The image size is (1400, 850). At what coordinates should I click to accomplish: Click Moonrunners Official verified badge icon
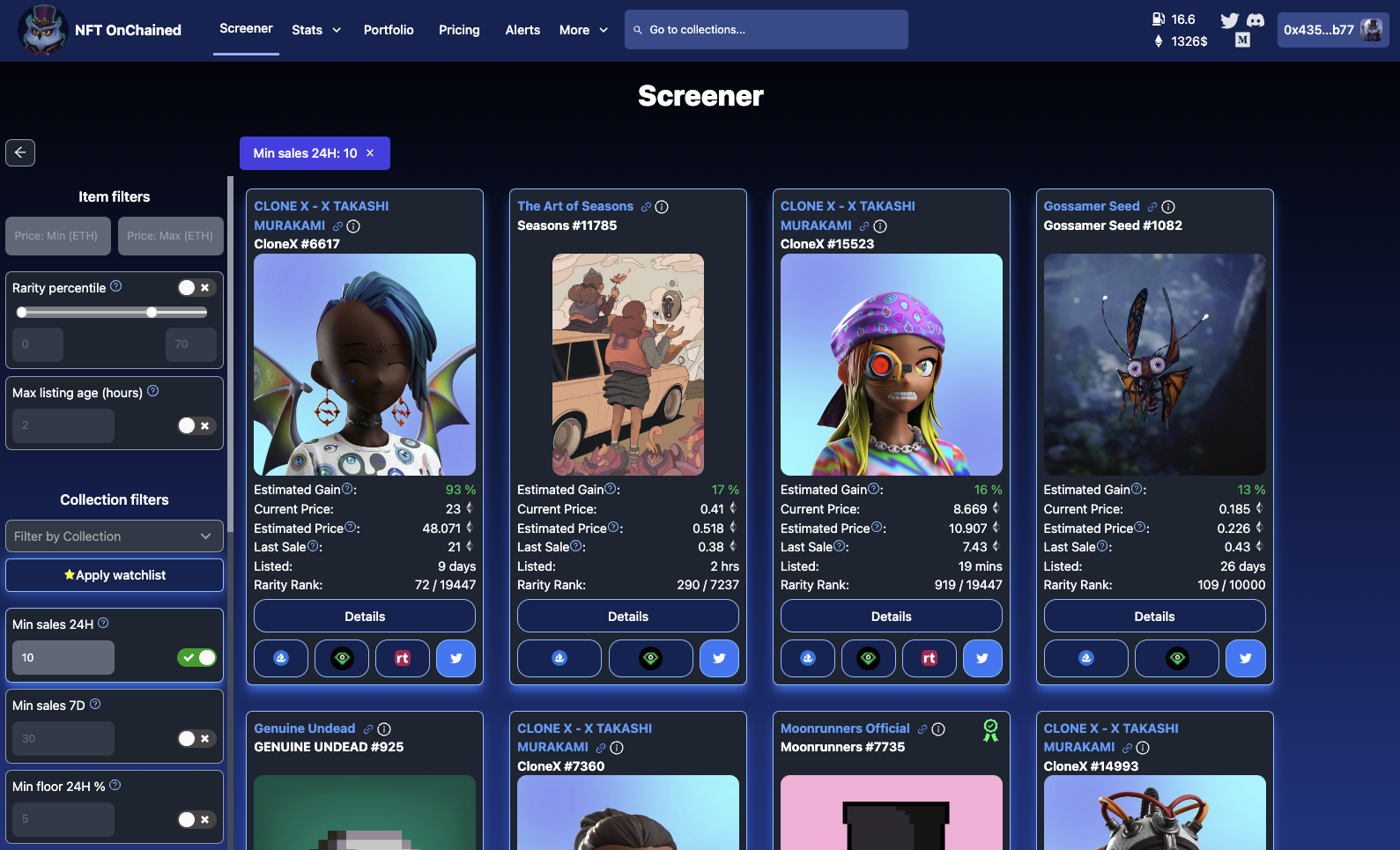pos(991,729)
